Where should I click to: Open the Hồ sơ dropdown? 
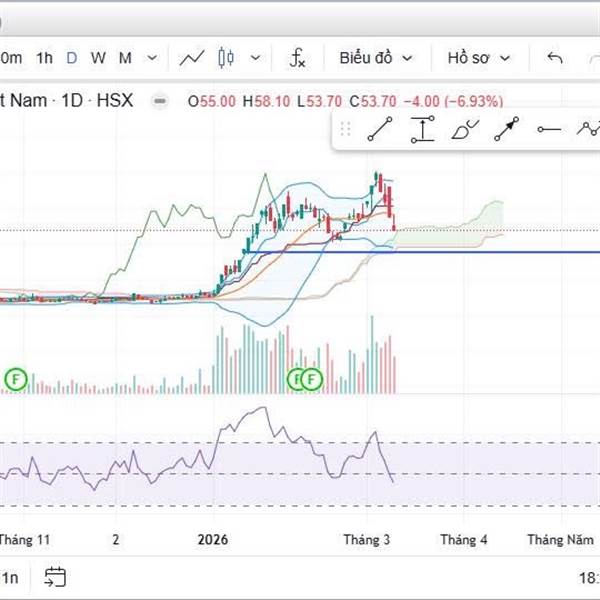tap(479, 58)
